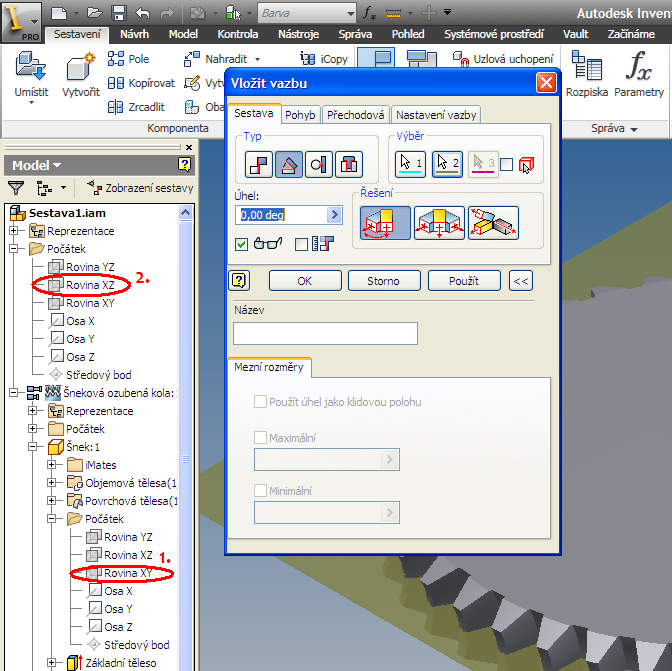
Task: Enable the Minimální limit checkbox
Action: 260,490
